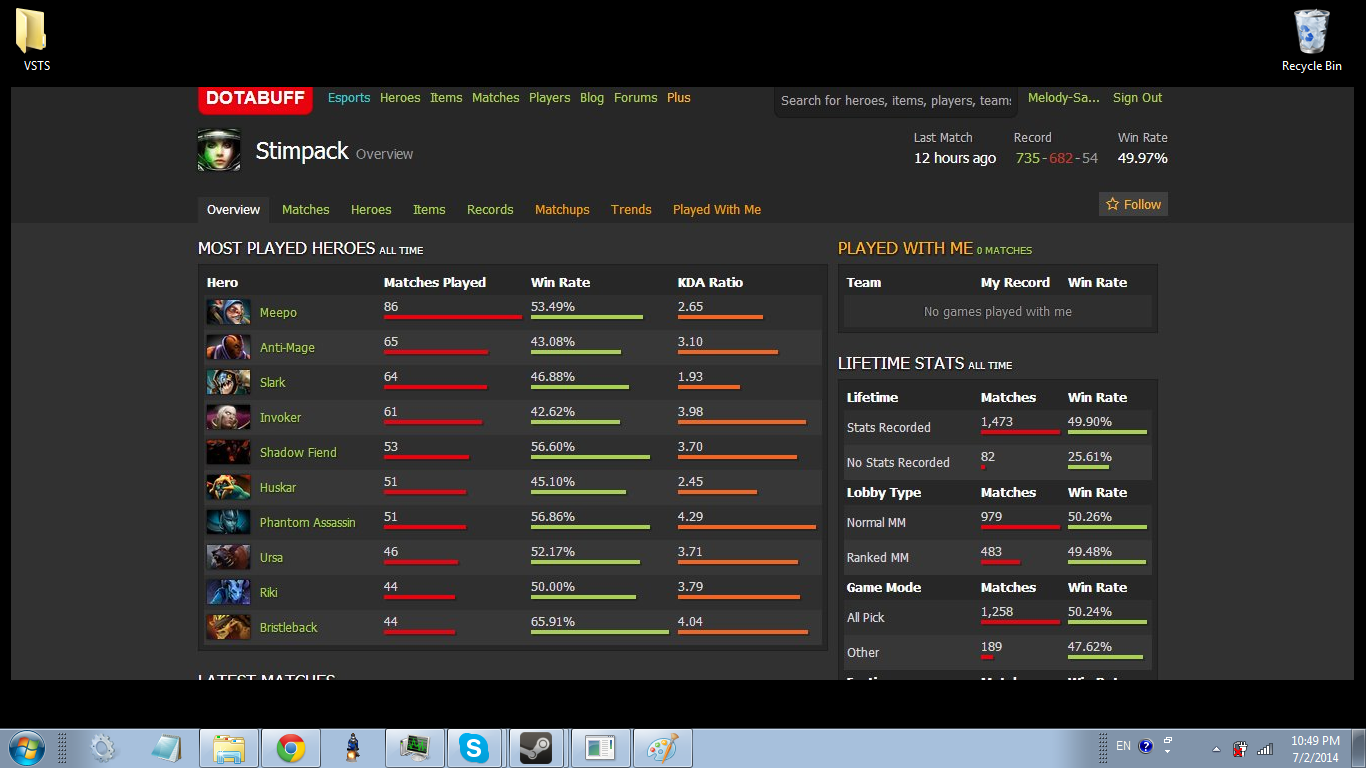
Task: Click the 1,473 Stats Recorded matches value
Action: (x=998, y=422)
